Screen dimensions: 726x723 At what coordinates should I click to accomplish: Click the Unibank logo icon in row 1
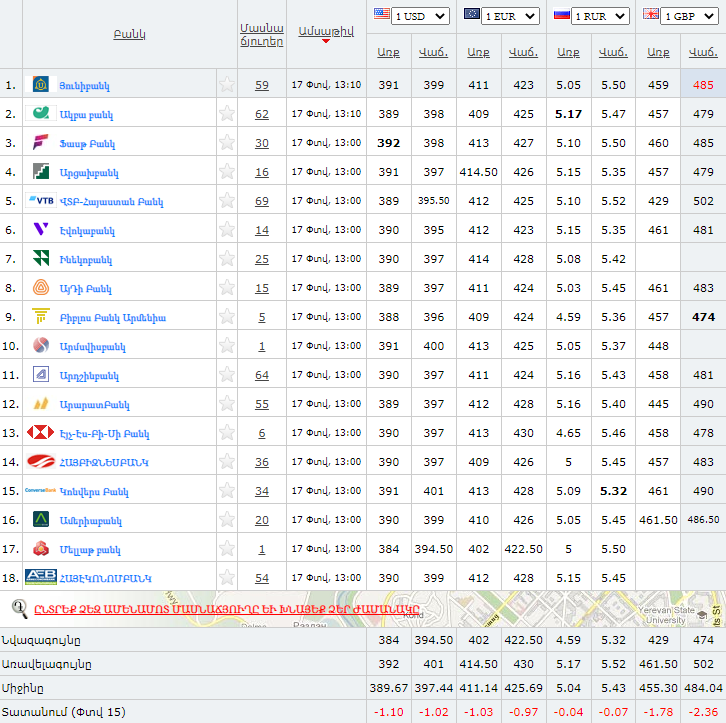pos(41,85)
